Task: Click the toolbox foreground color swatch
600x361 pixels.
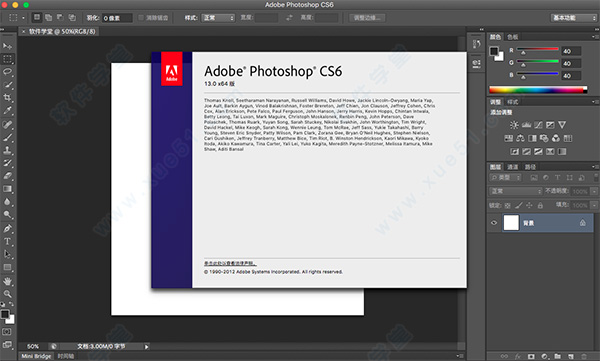Action: 5,314
